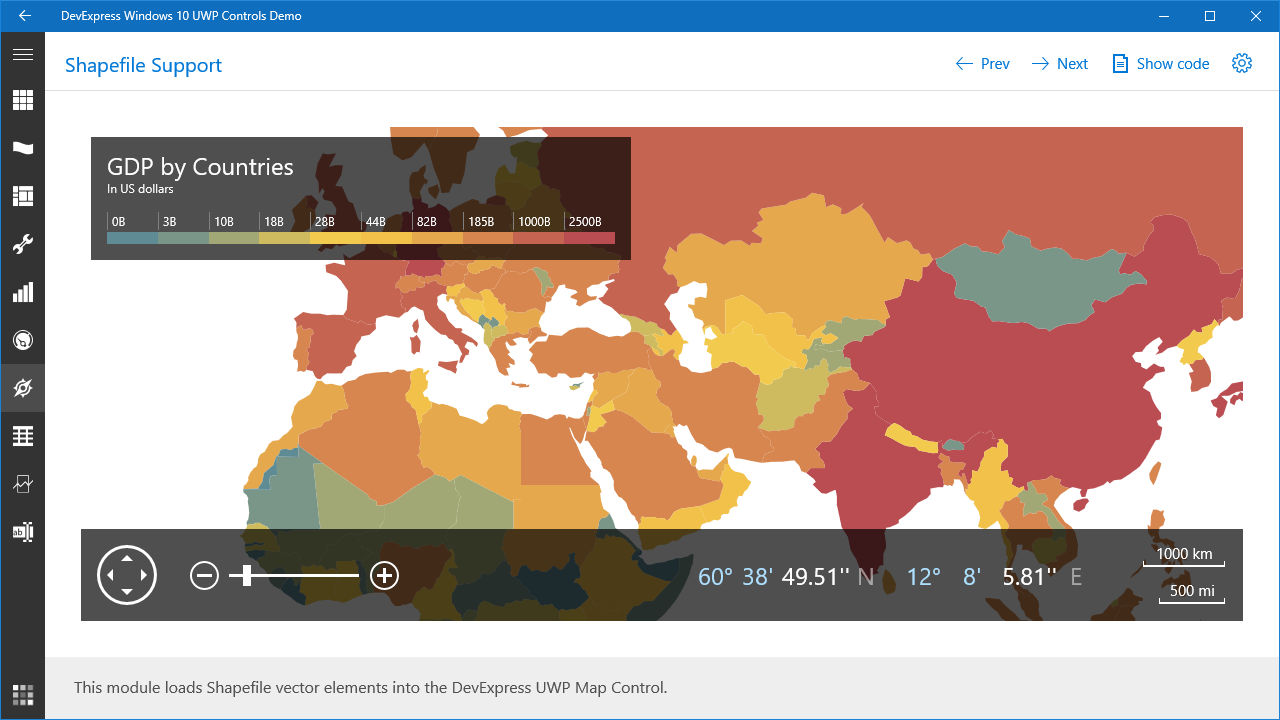Open the bar chart demos module
The image size is (1280, 720).
(x=23, y=291)
